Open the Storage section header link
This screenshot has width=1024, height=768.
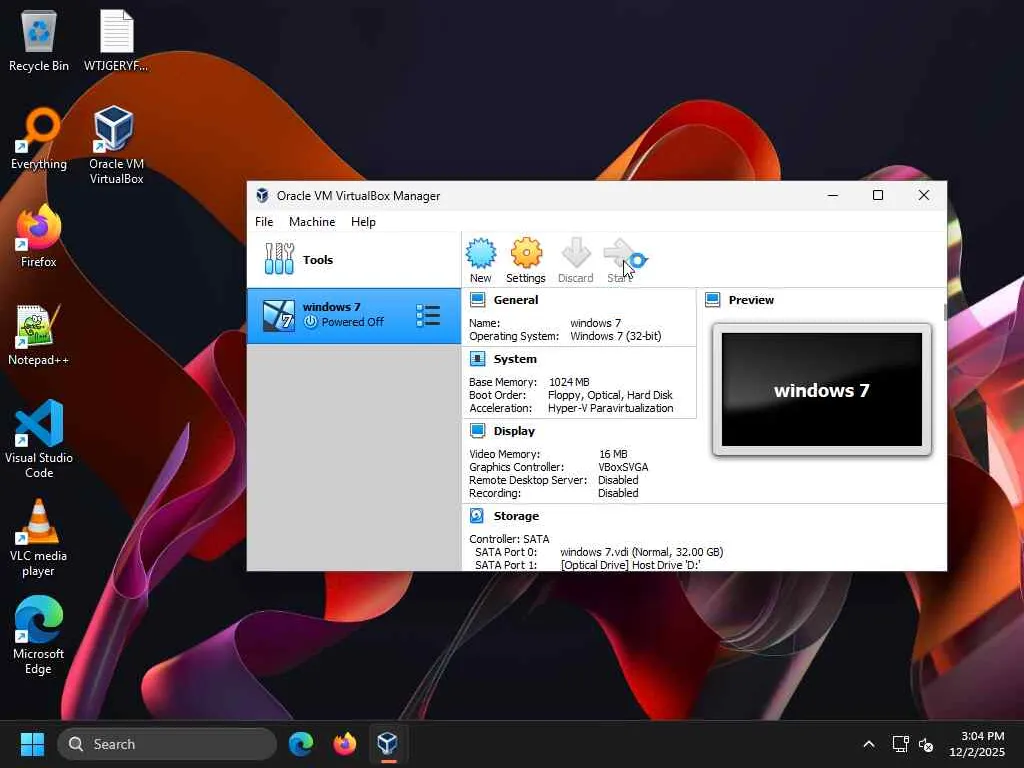pyautogui.click(x=516, y=515)
